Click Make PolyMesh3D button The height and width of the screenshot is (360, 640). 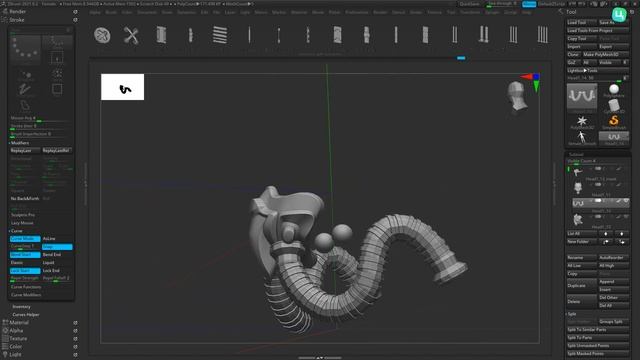tap(606, 54)
